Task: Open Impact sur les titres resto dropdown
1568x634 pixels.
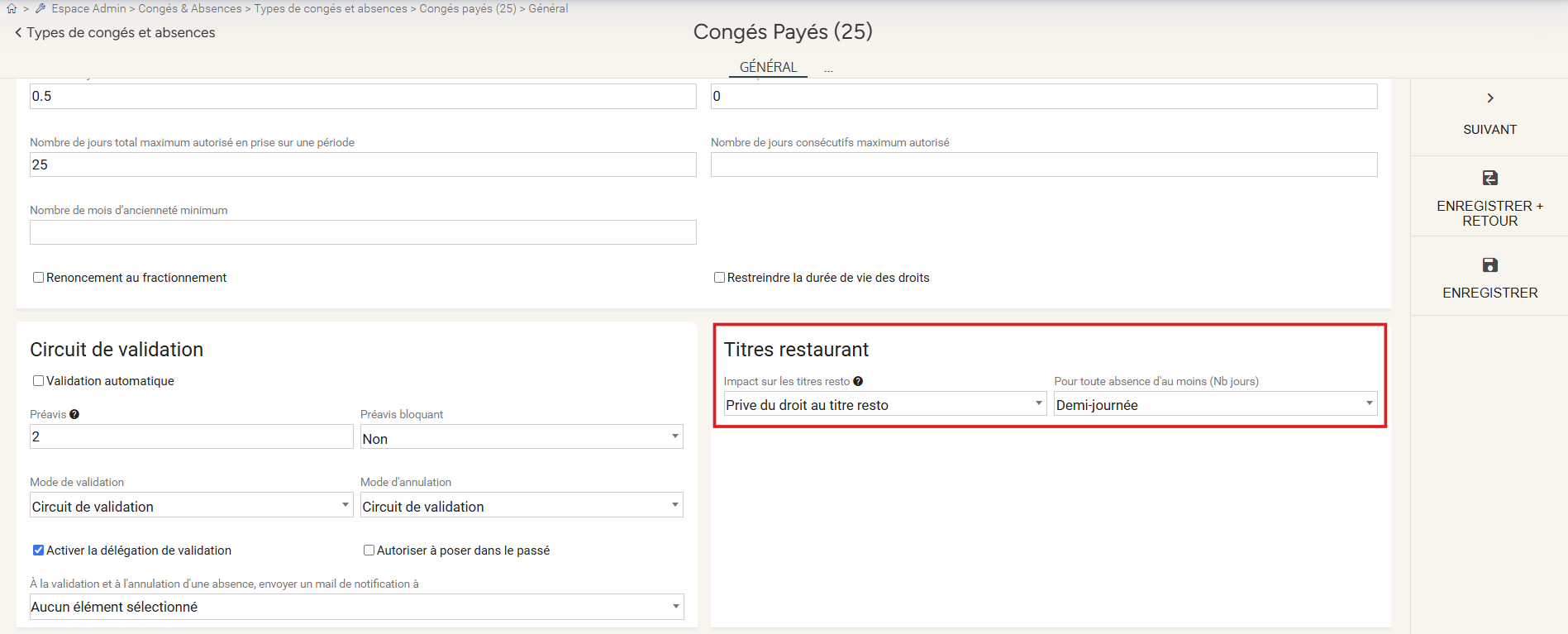Action: click(x=884, y=404)
